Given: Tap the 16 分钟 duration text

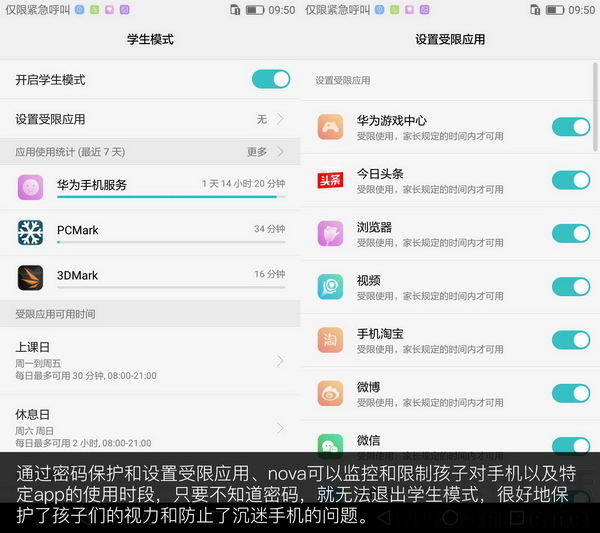Looking at the screenshot, I should (x=270, y=274).
